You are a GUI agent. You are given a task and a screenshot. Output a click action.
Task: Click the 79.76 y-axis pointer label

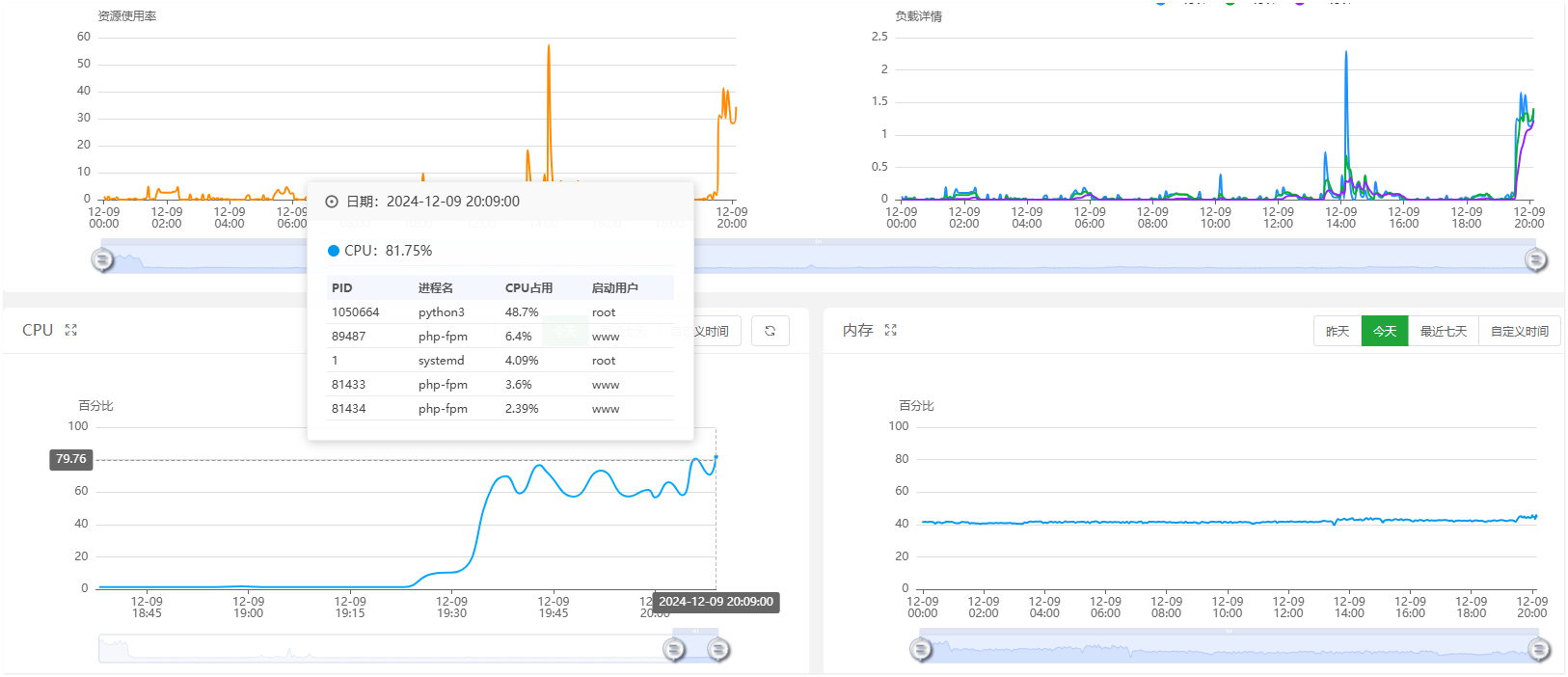point(71,459)
